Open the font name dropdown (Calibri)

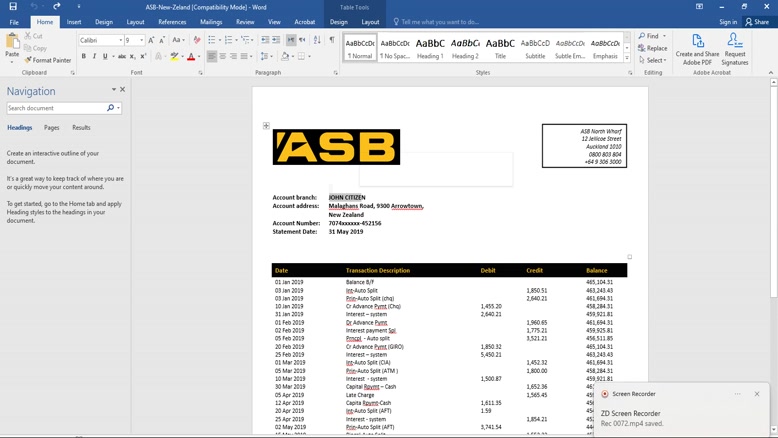(x=120, y=40)
